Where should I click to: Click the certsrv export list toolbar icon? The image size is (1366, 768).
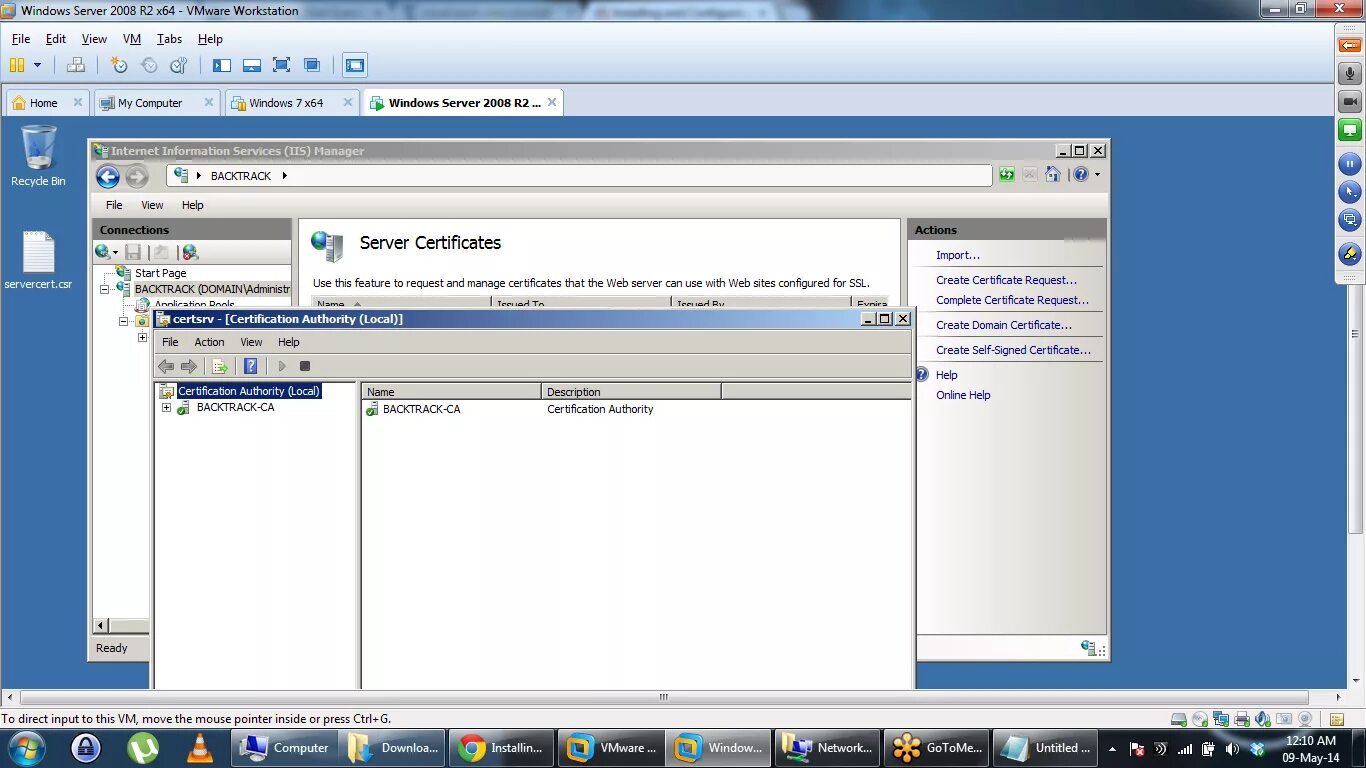tap(220, 366)
